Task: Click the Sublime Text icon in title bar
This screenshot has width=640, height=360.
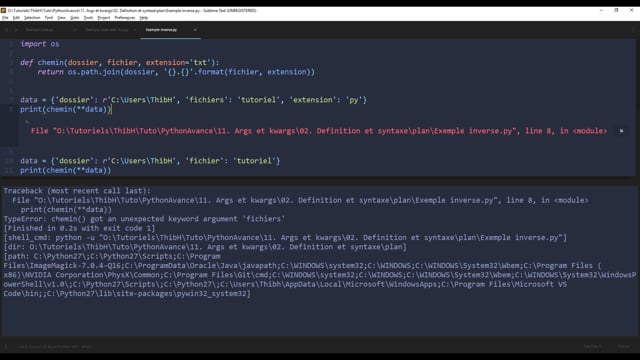Action: pos(3,11)
